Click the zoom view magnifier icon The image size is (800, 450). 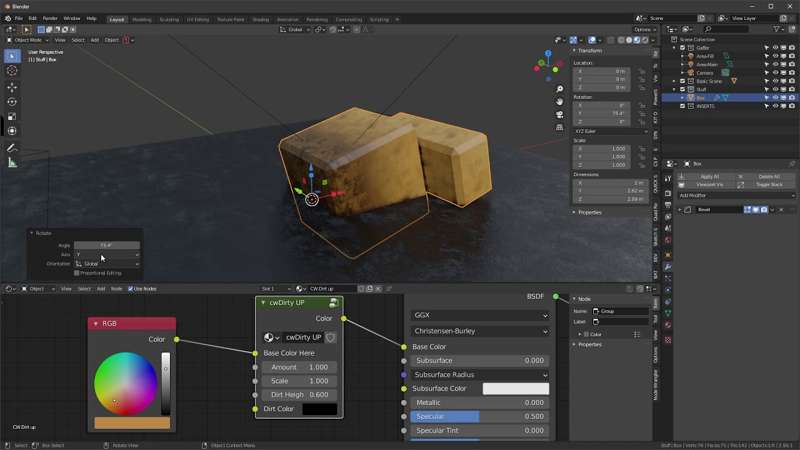pos(559,89)
